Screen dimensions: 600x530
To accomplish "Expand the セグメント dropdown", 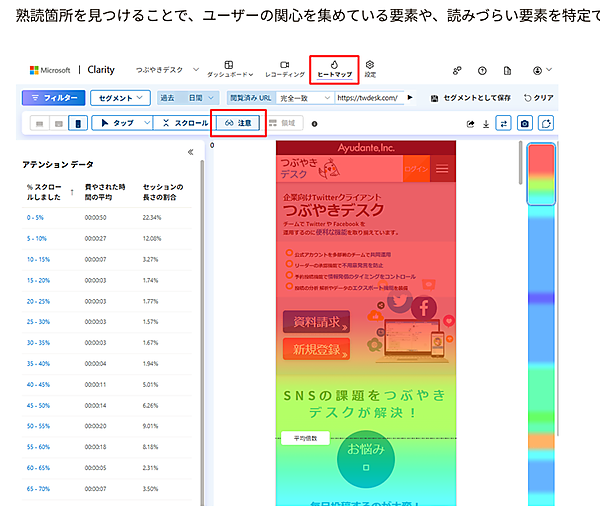I will click(119, 98).
